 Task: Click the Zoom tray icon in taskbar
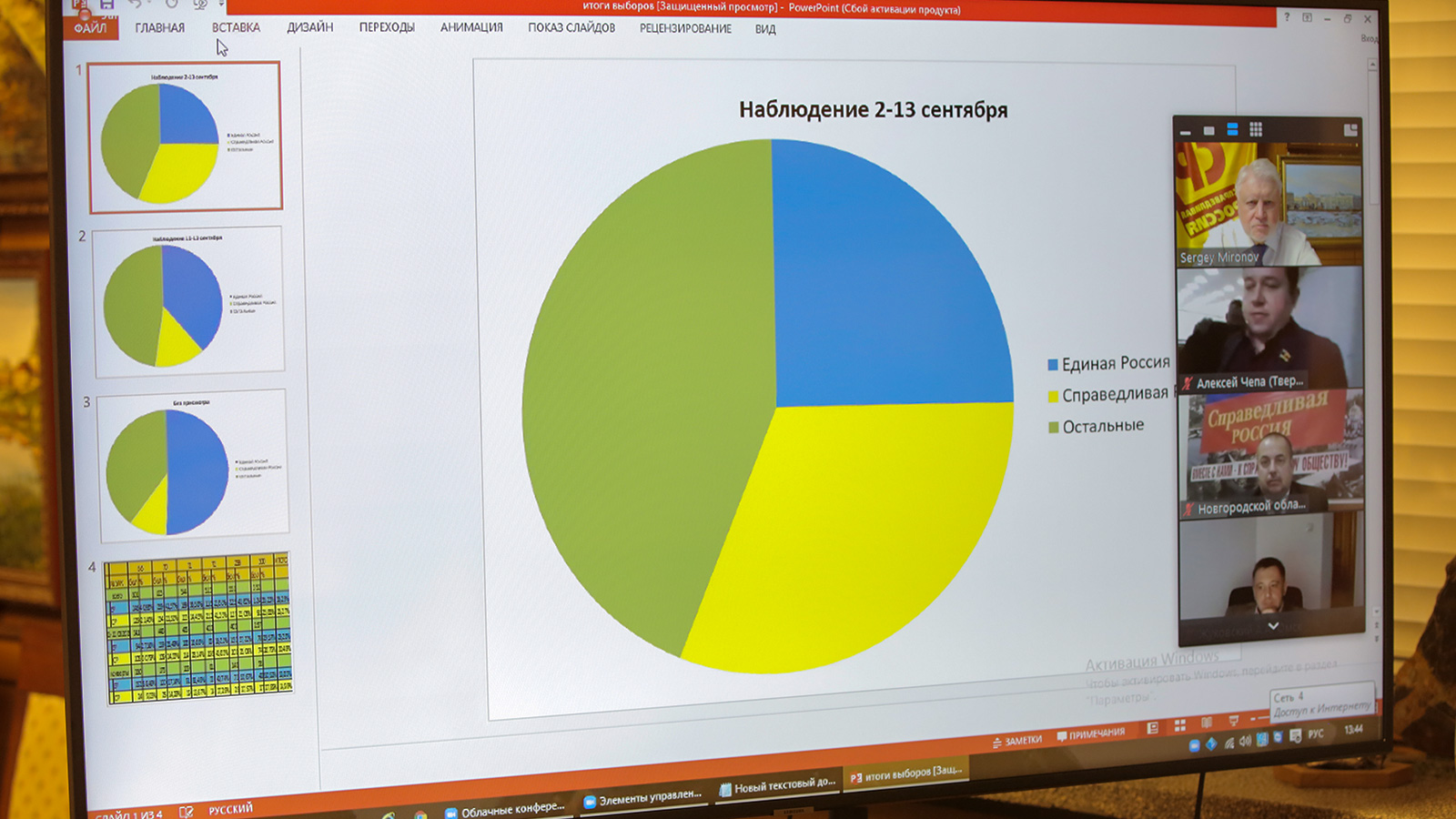(x=1194, y=745)
